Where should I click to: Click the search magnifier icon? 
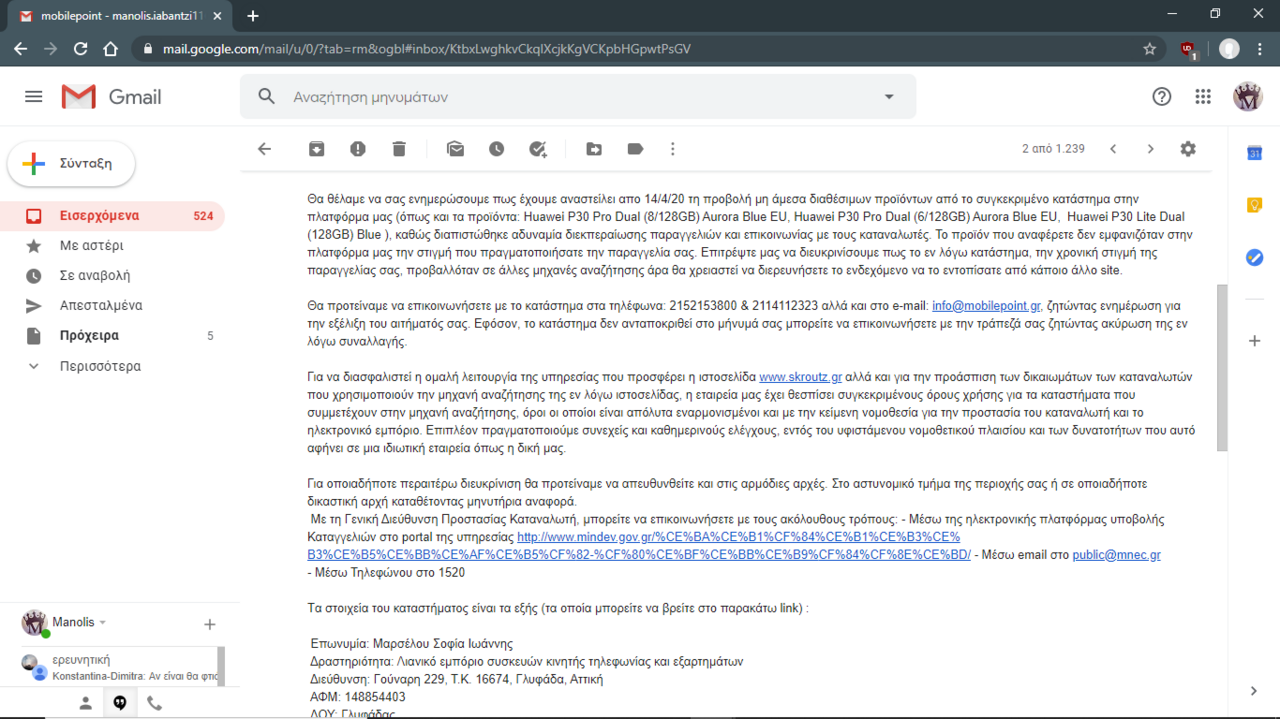point(266,97)
